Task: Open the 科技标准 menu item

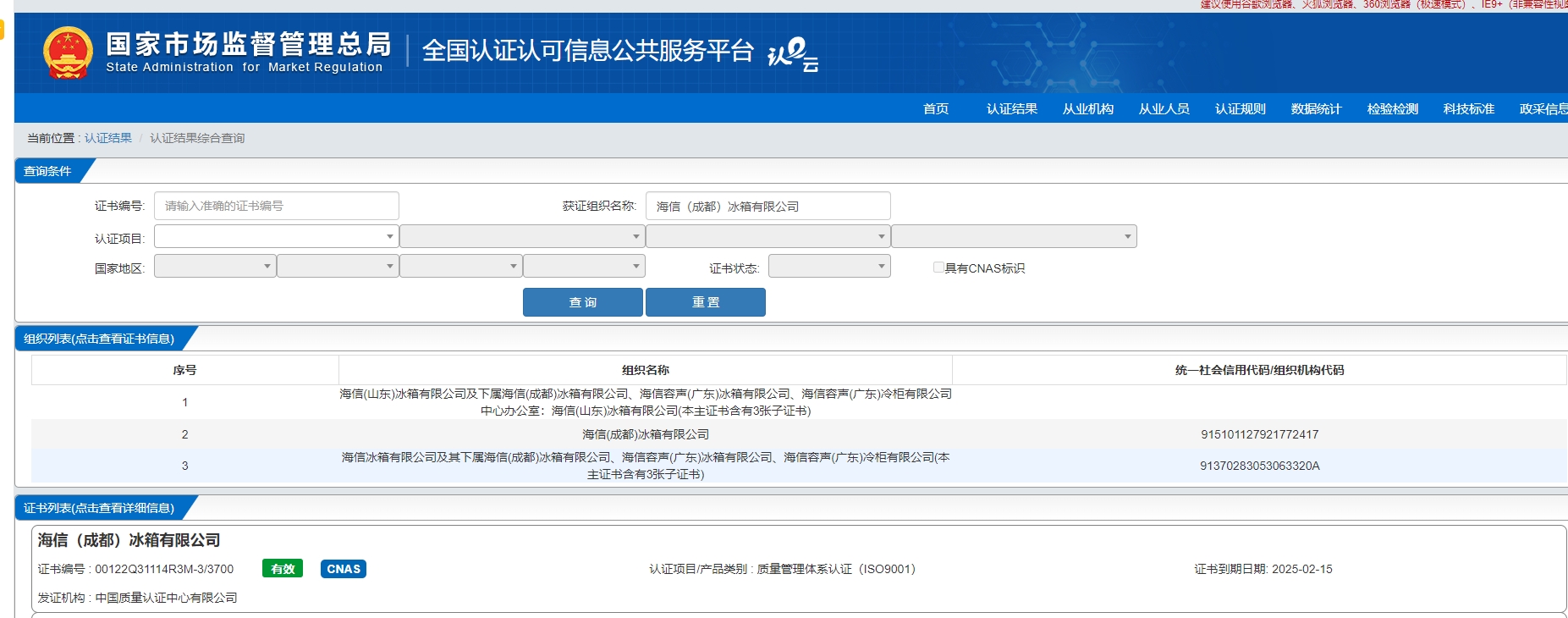Action: point(1469,108)
